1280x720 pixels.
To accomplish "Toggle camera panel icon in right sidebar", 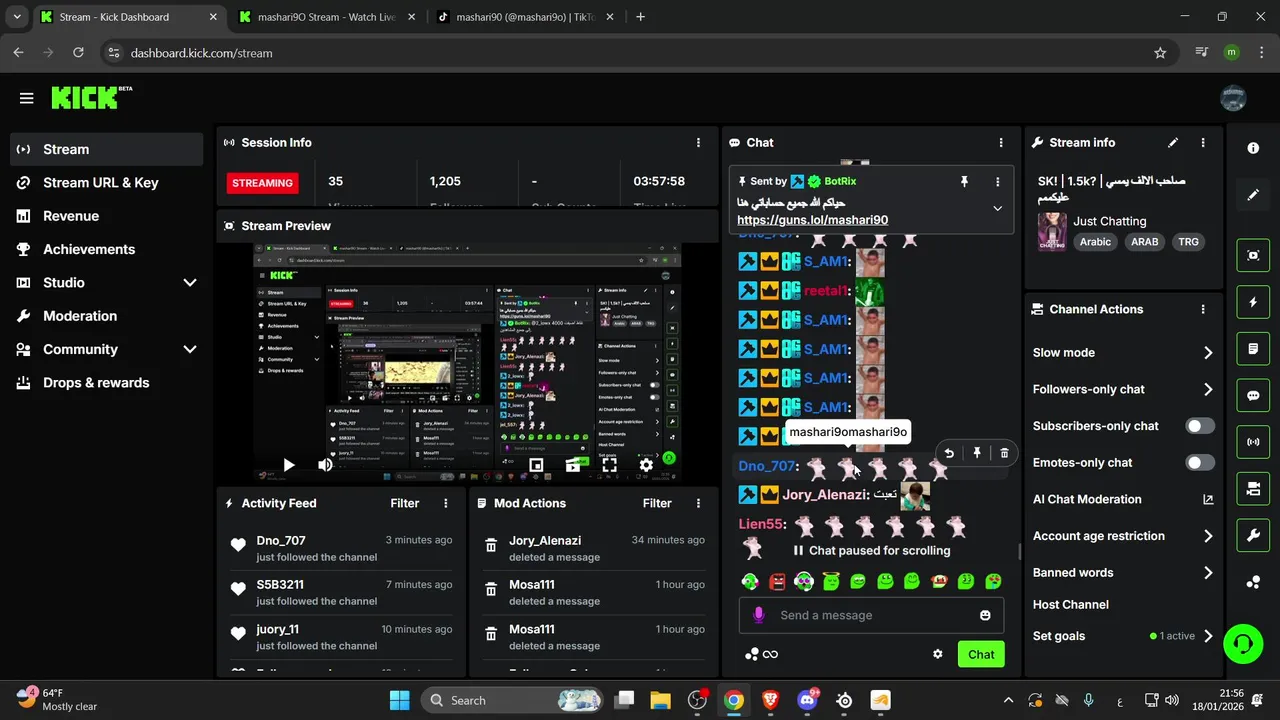I will coord(1253,489).
